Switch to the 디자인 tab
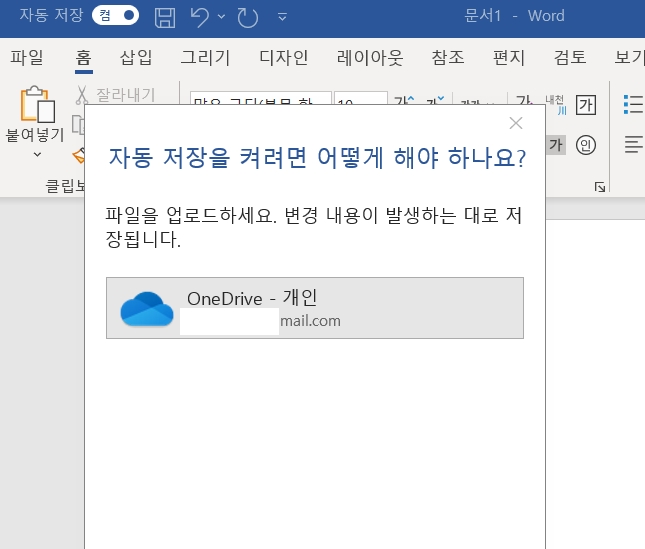 point(283,57)
